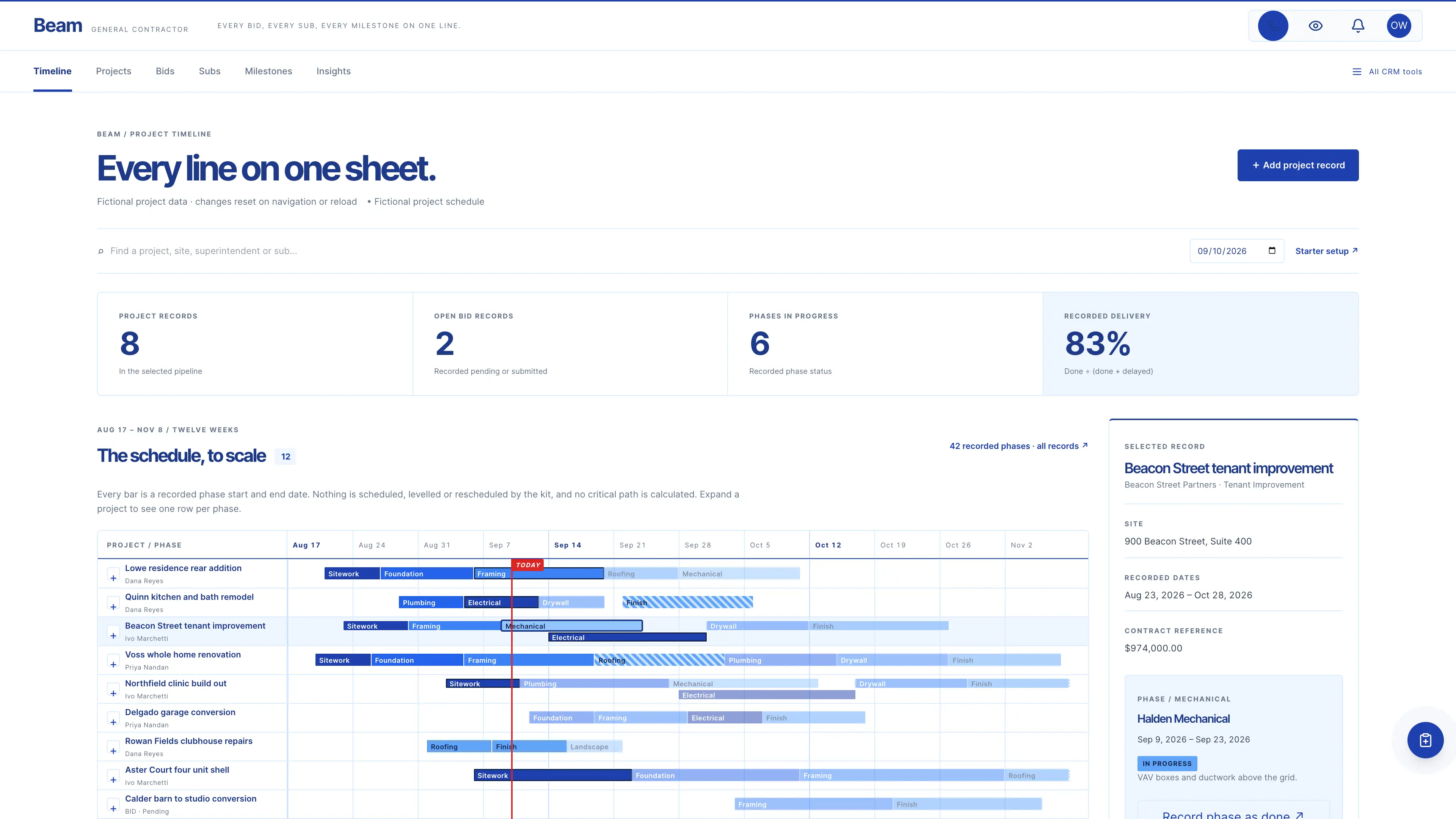1456x819 pixels.
Task: Select the Aster Court Sitework bar
Action: [x=552, y=775]
